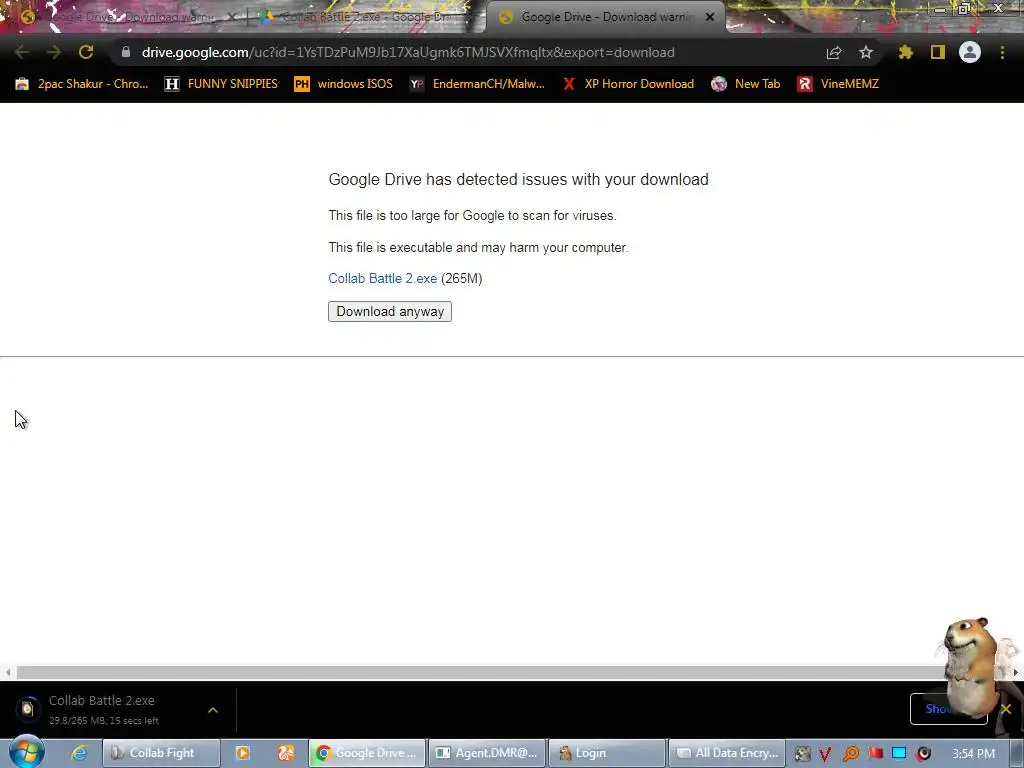Screen dimensions: 1024x768
Task: Click the 3:54 PM taskbar clock
Action: [973, 754]
